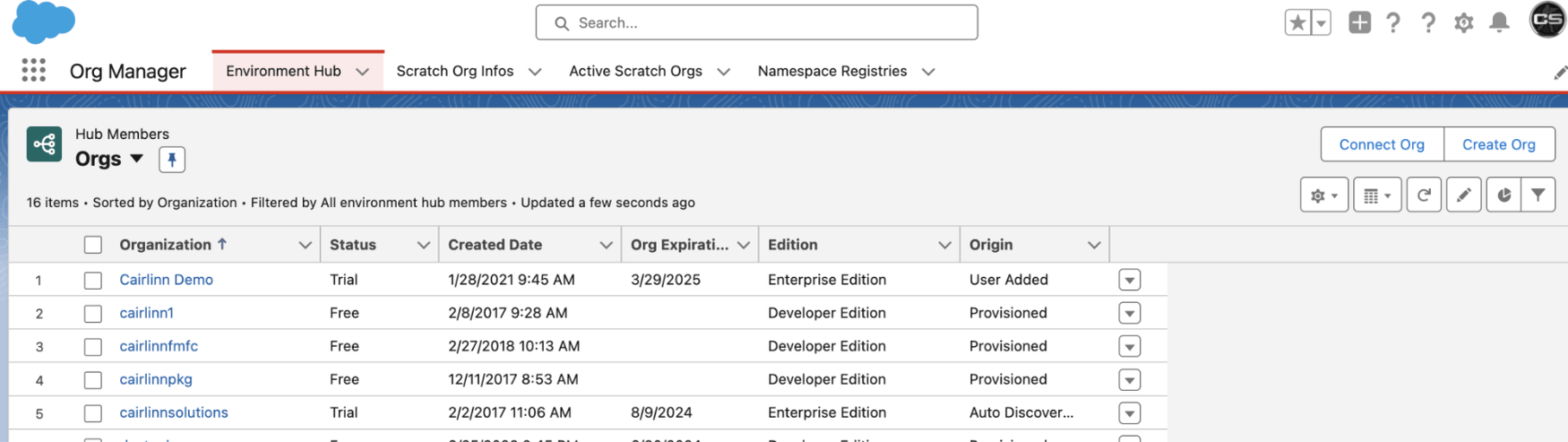Viewport: 1568px width, 442px height.
Task: Open the list filters panel
Action: tap(1538, 195)
